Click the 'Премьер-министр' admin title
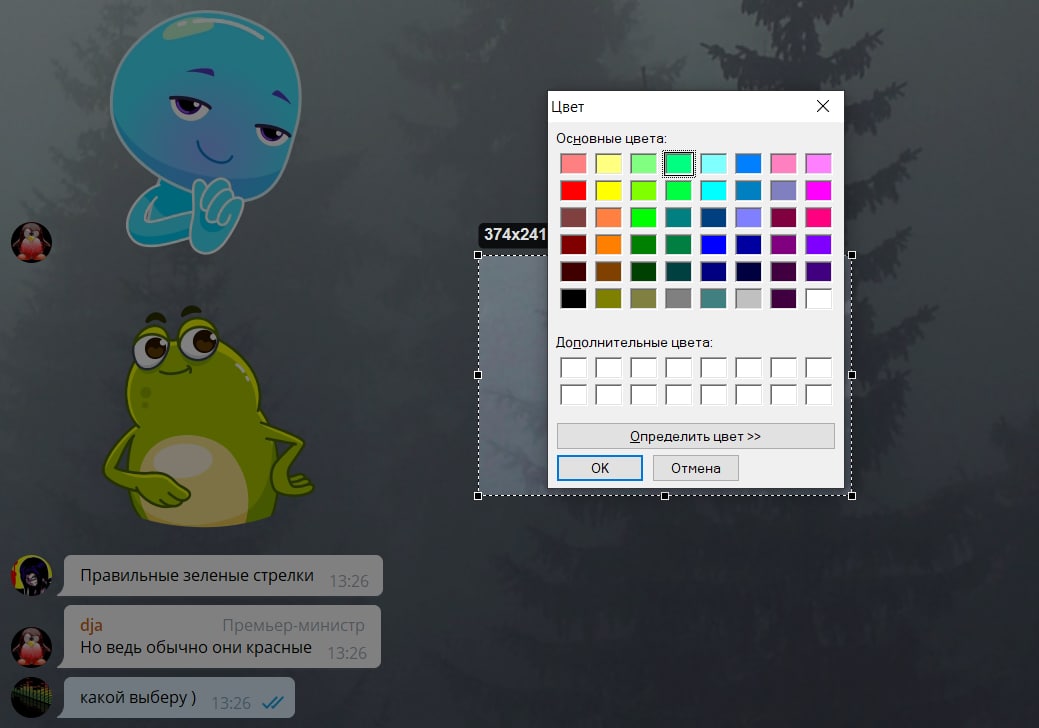The image size is (1039, 728). point(294,625)
